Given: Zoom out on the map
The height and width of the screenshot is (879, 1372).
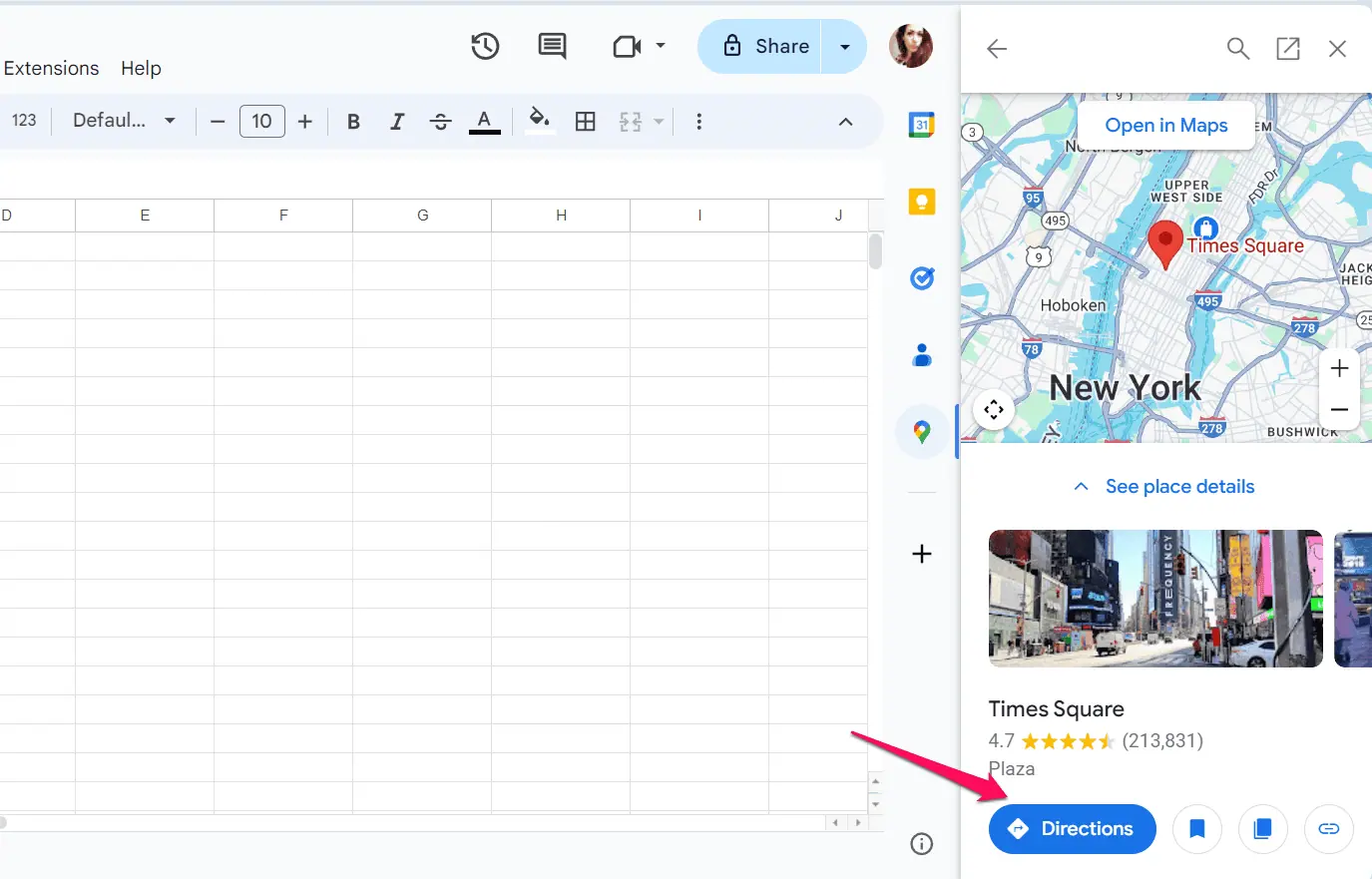Looking at the screenshot, I should (1340, 410).
